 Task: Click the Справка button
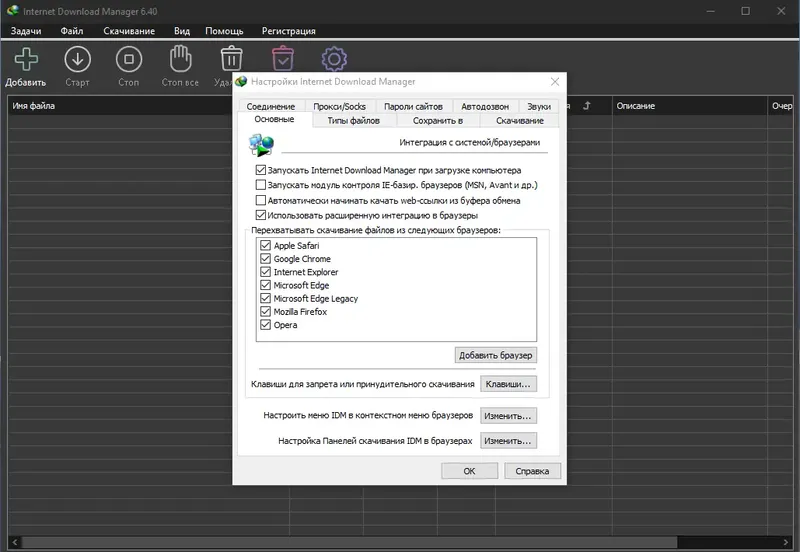coord(532,471)
